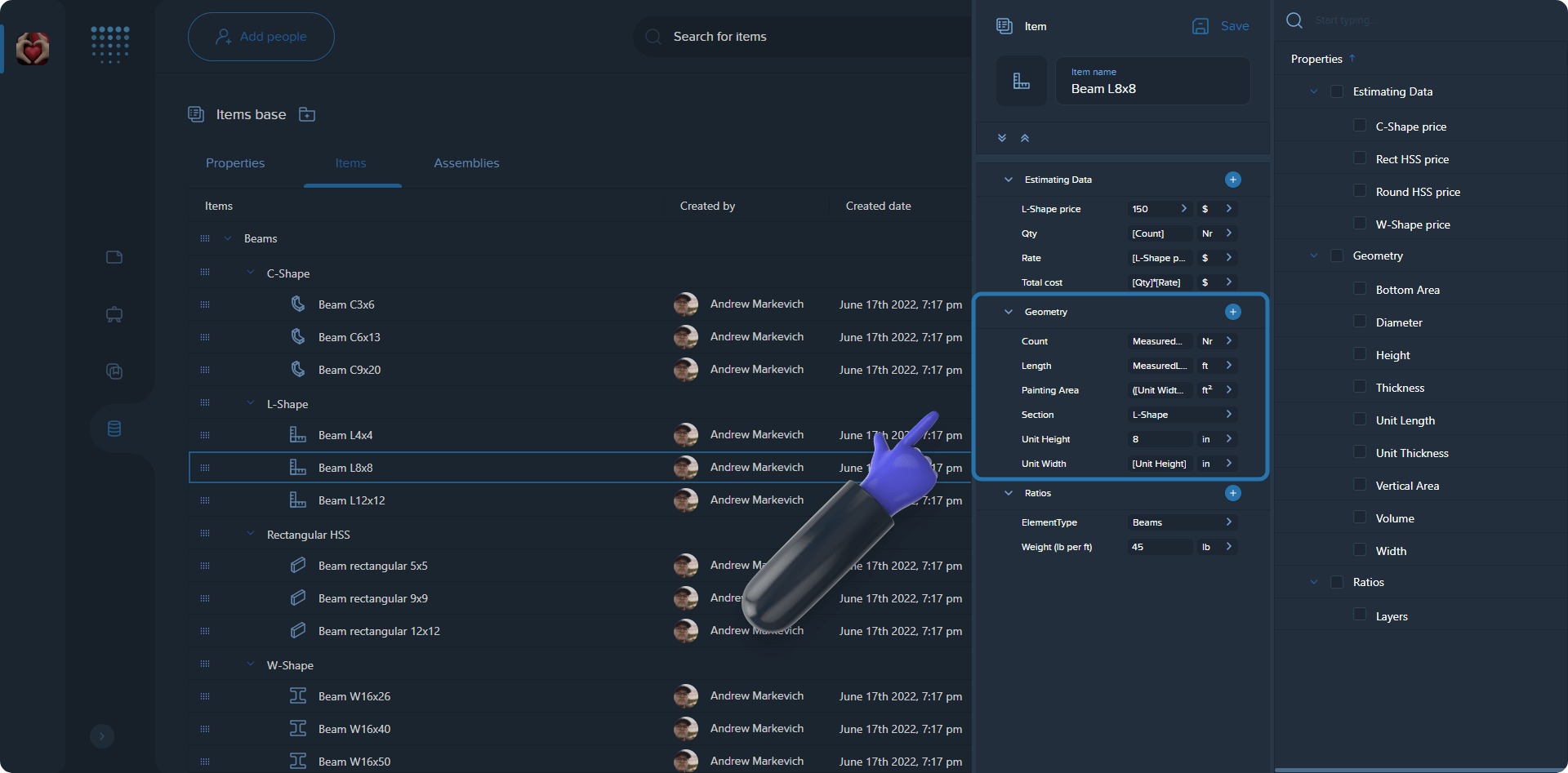The height and width of the screenshot is (773, 1568).
Task: Click the L-beam shape icon beside Item name
Action: [x=1021, y=80]
